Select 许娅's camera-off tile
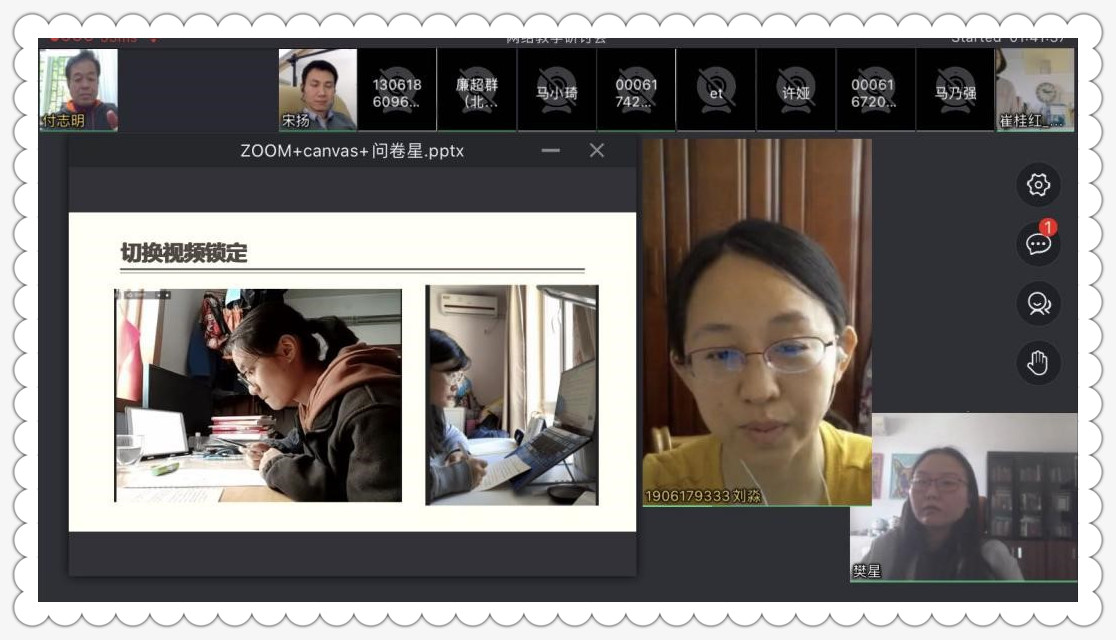This screenshot has height=640, width=1116. point(796,91)
